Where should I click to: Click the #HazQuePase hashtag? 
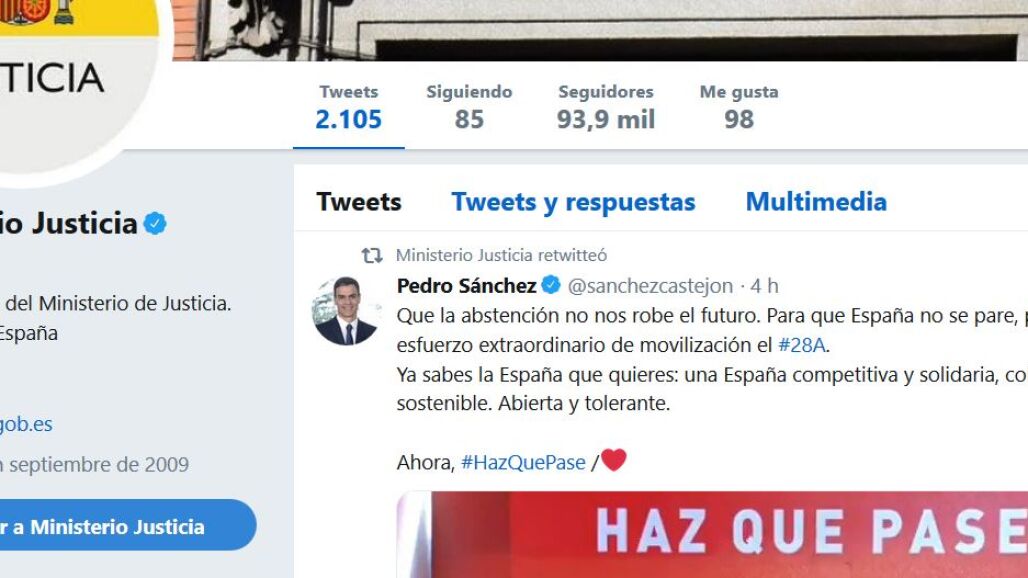(523, 463)
